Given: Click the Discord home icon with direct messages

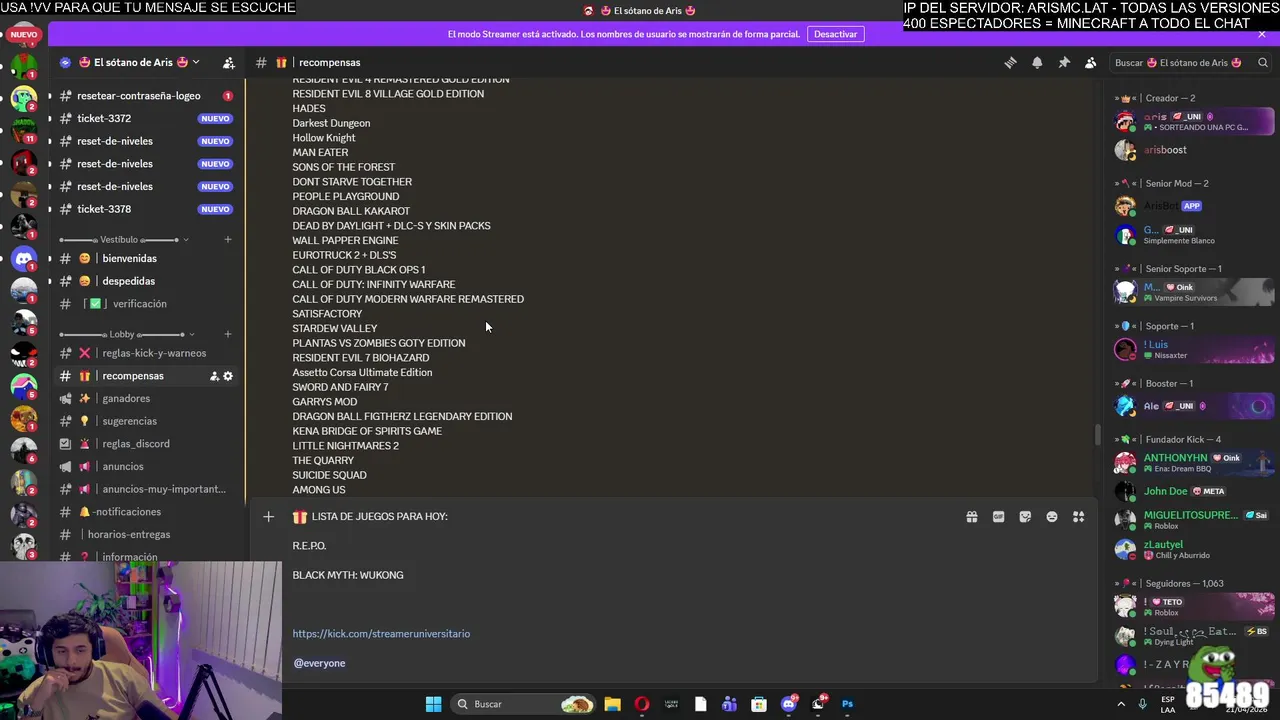Looking at the screenshot, I should pyautogui.click(x=24, y=259).
